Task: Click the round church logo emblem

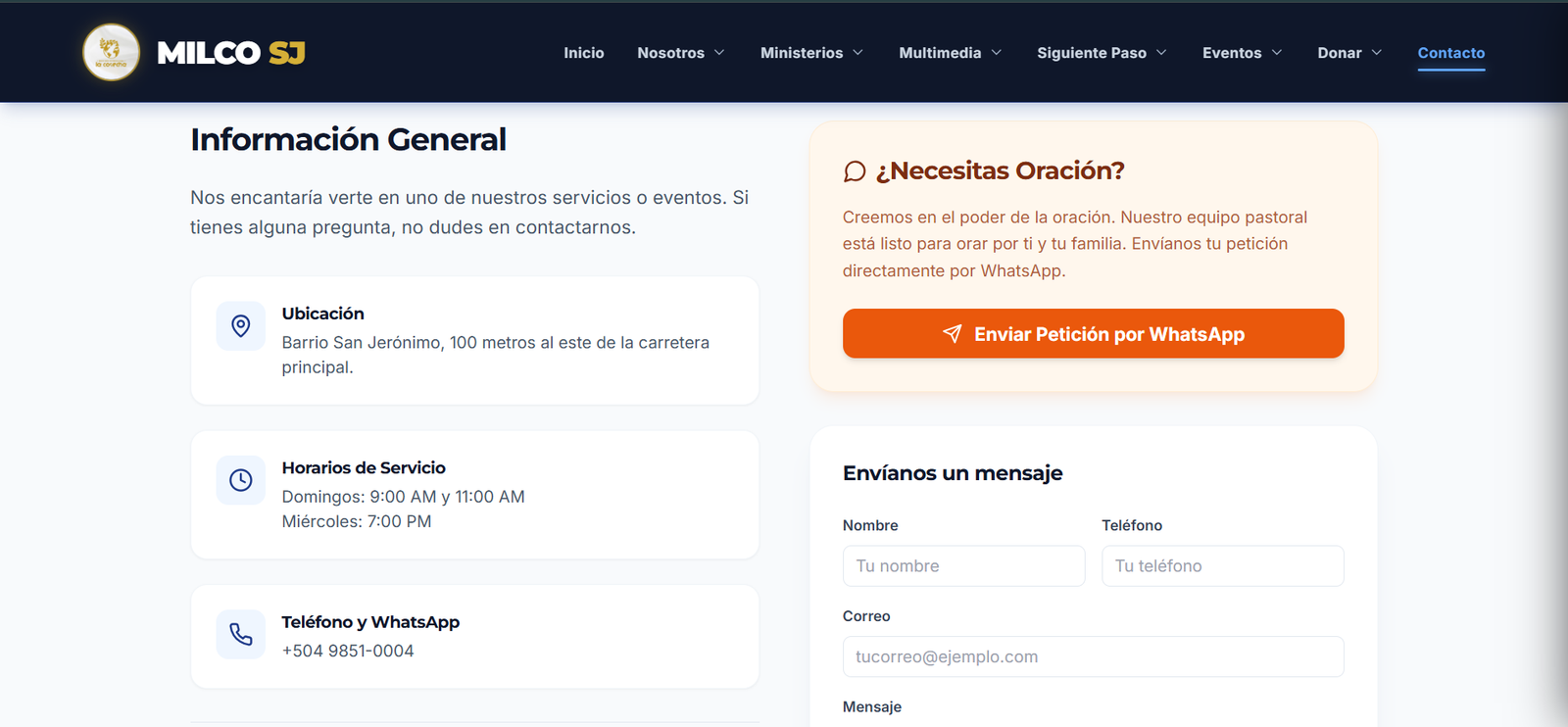Action: 111,52
